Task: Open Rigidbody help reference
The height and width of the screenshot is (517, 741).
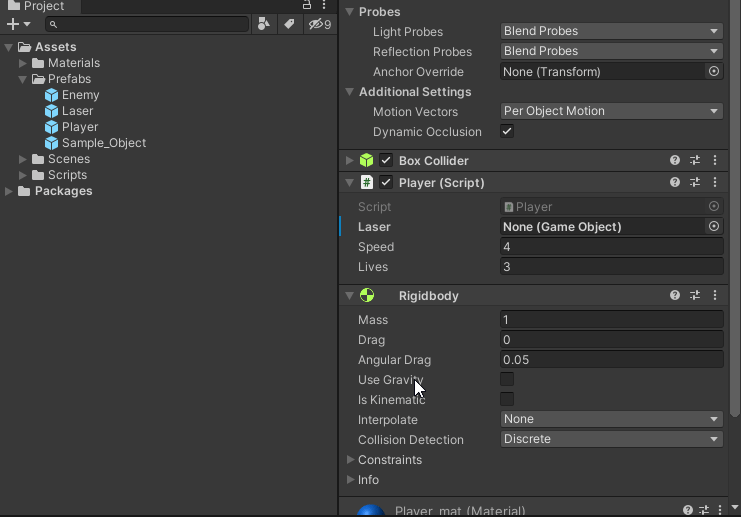Action: point(675,295)
